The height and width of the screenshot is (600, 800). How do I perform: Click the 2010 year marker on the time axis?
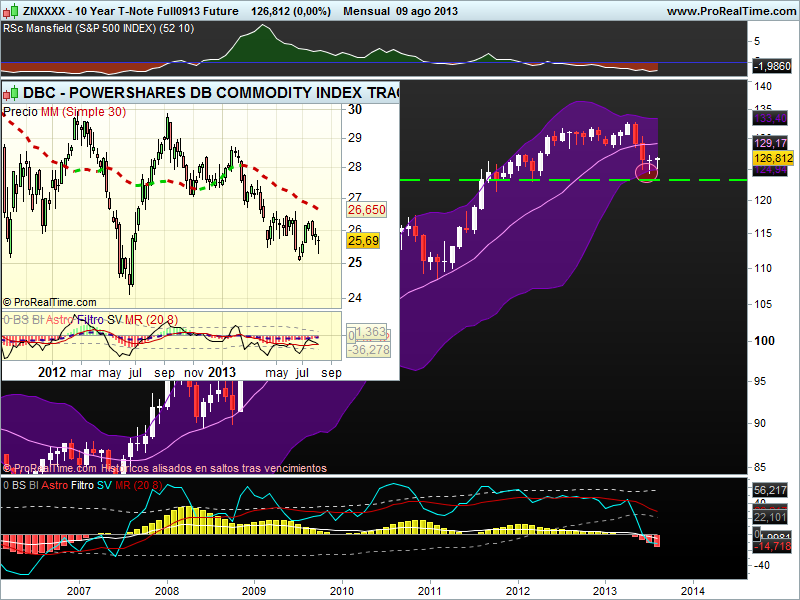[x=342, y=591]
